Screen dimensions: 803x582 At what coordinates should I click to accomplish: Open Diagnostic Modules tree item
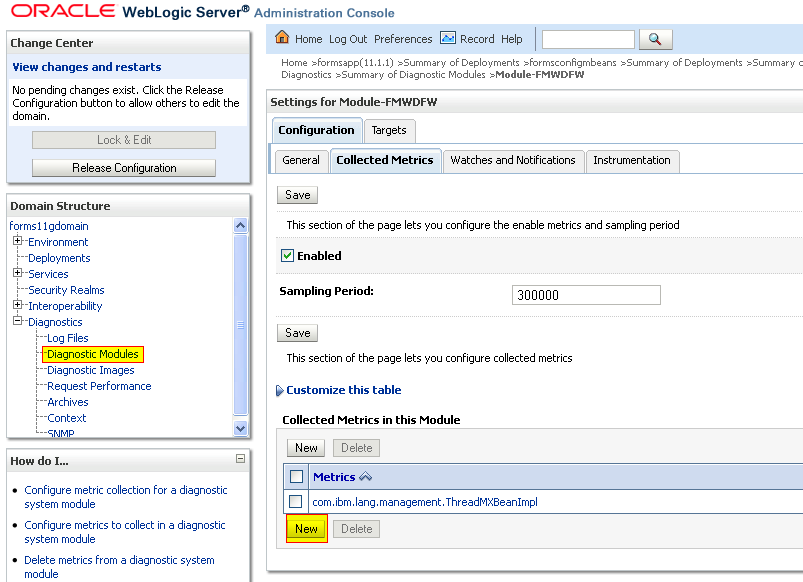93,354
